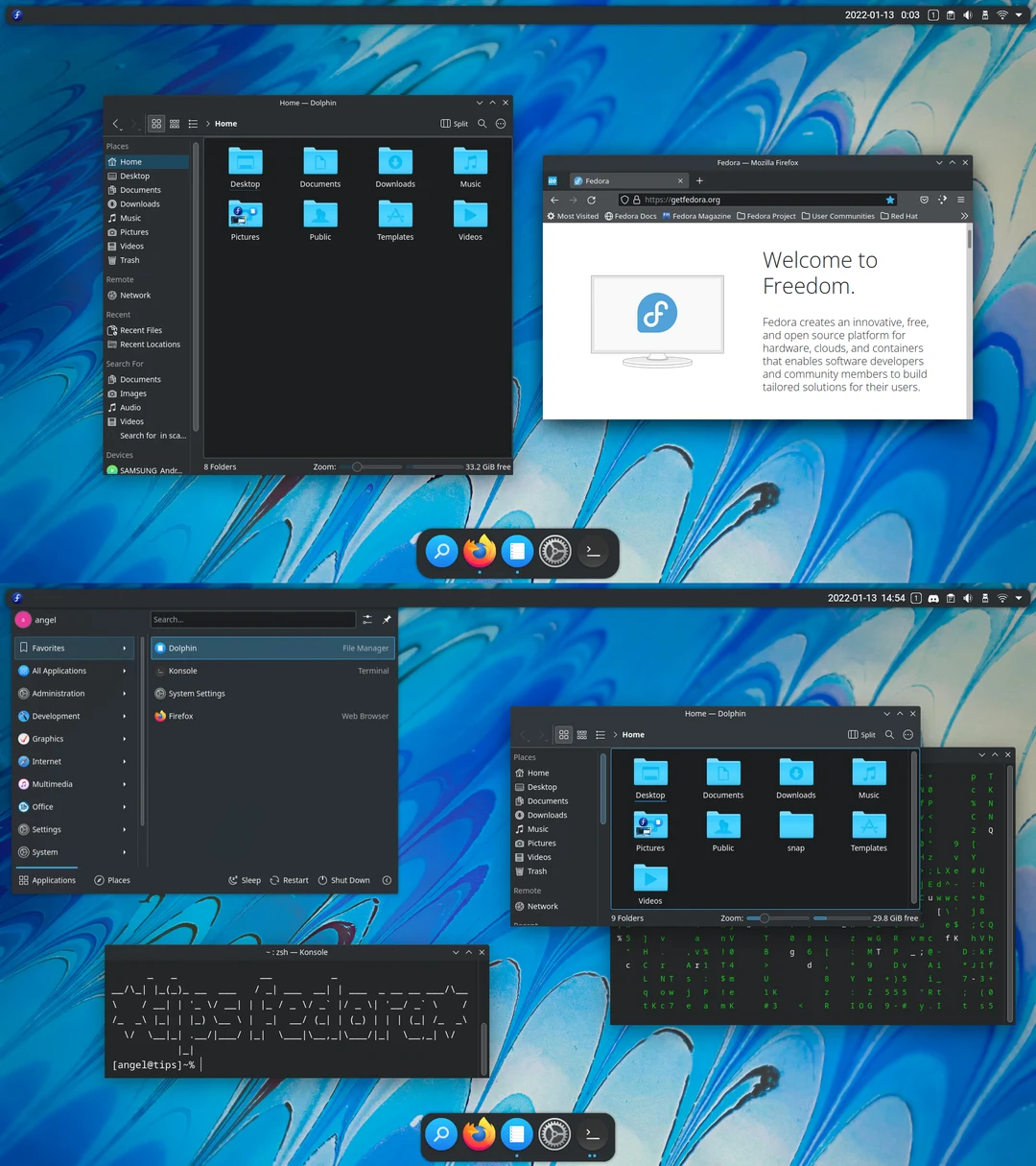The width and height of the screenshot is (1036, 1166).
Task: Enable Split view in Dolphin
Action: [x=454, y=123]
